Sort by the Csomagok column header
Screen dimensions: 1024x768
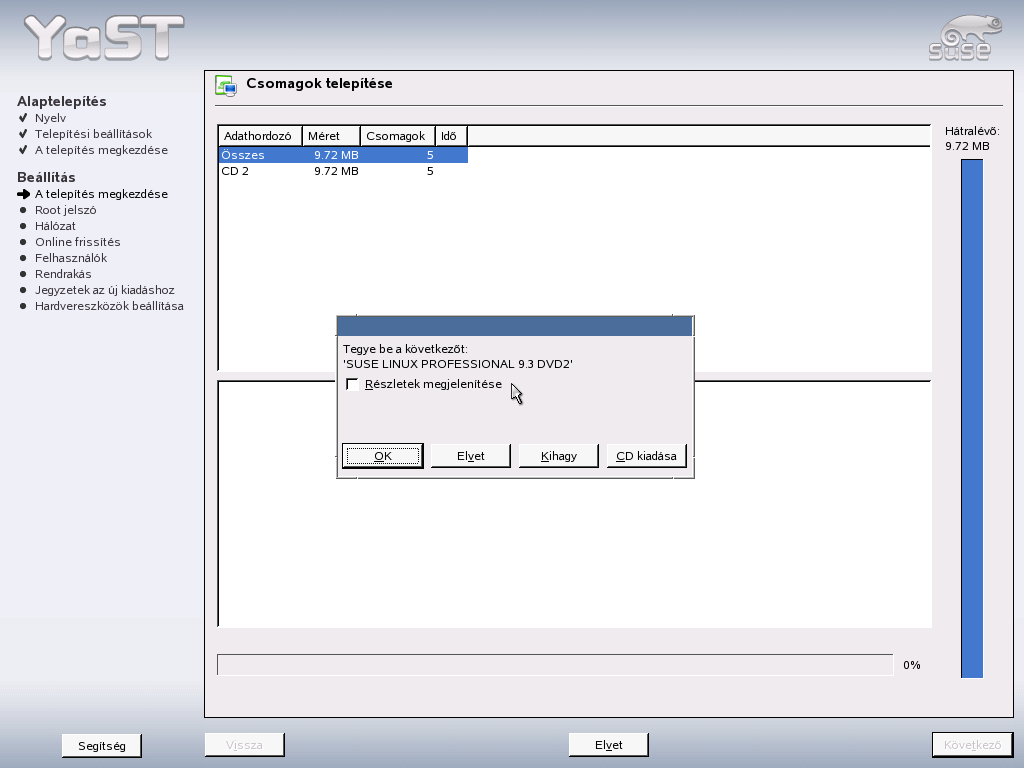(398, 136)
